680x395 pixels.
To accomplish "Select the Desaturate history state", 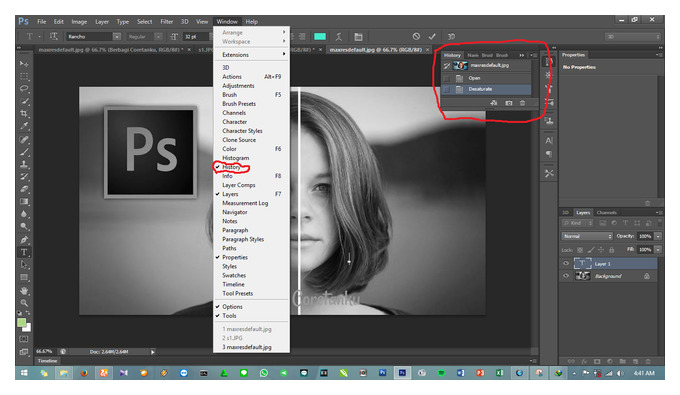I will [486, 89].
